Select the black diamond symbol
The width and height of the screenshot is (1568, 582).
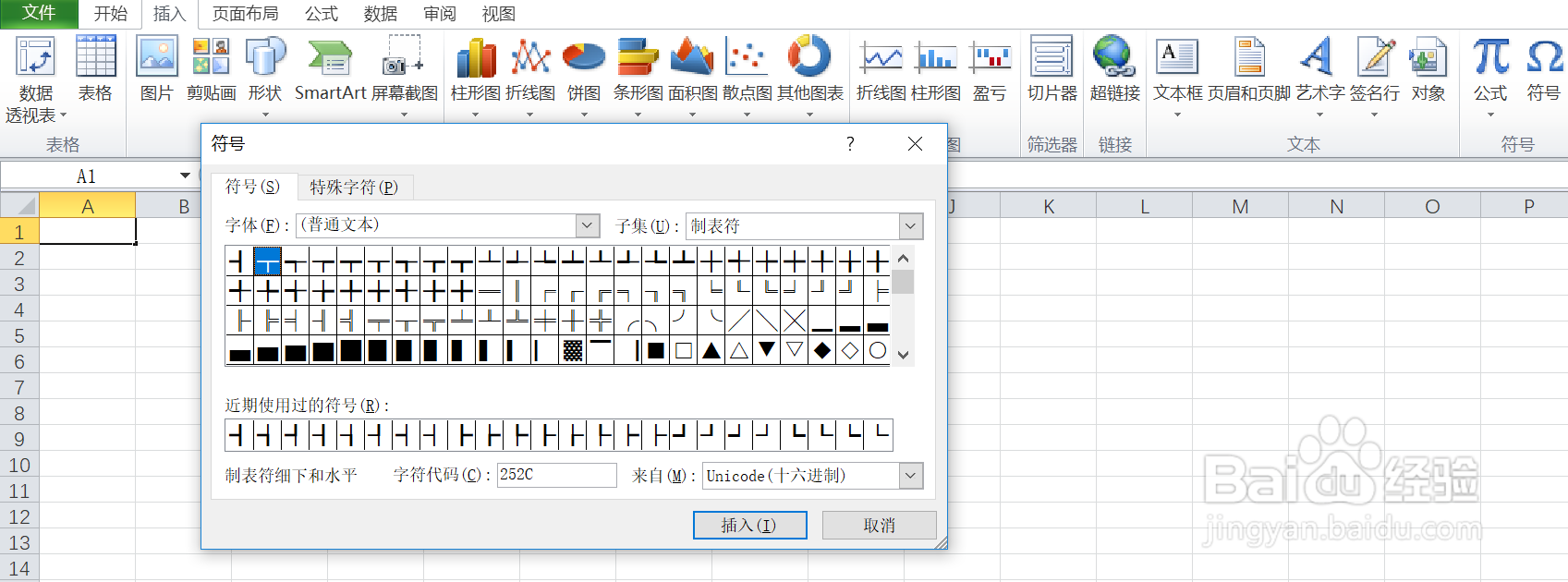[822, 350]
